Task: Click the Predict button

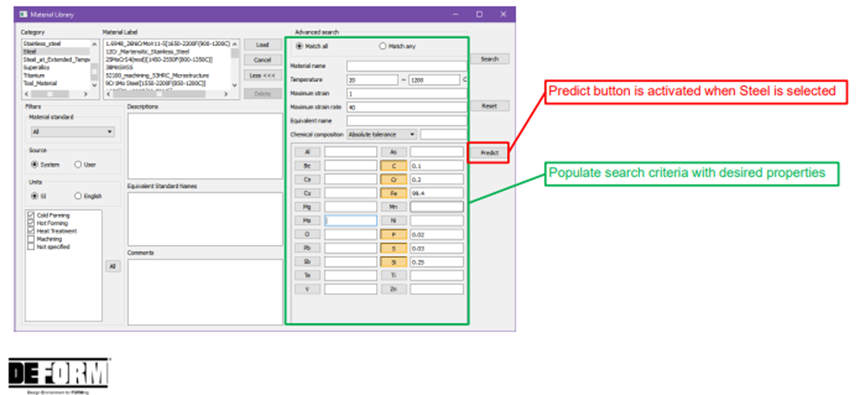Action: [489, 153]
